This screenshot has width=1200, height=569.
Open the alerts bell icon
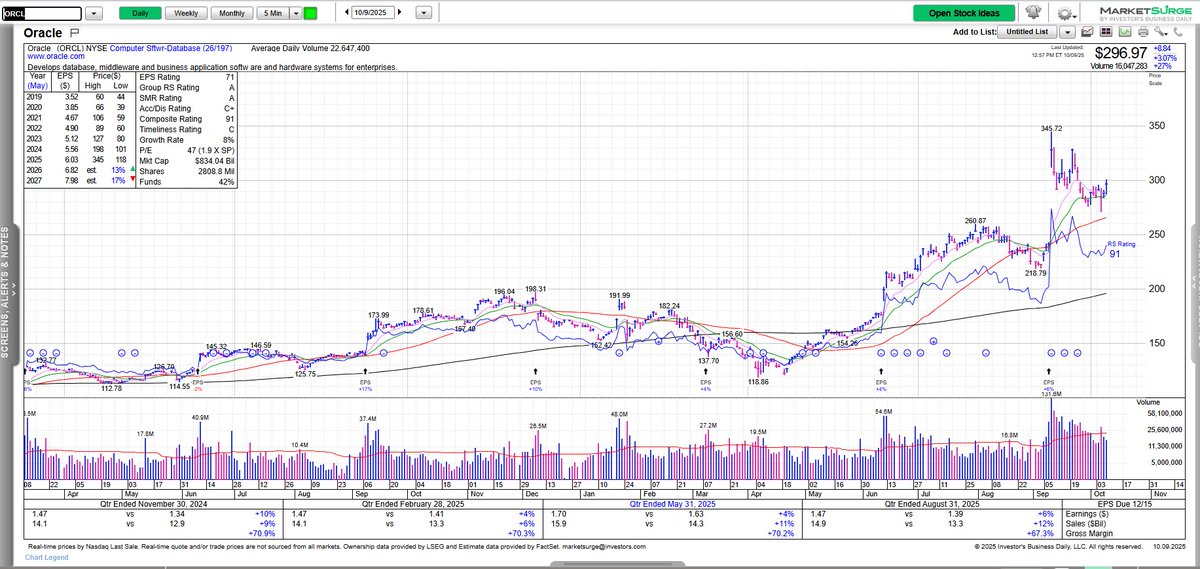click(x=1033, y=12)
